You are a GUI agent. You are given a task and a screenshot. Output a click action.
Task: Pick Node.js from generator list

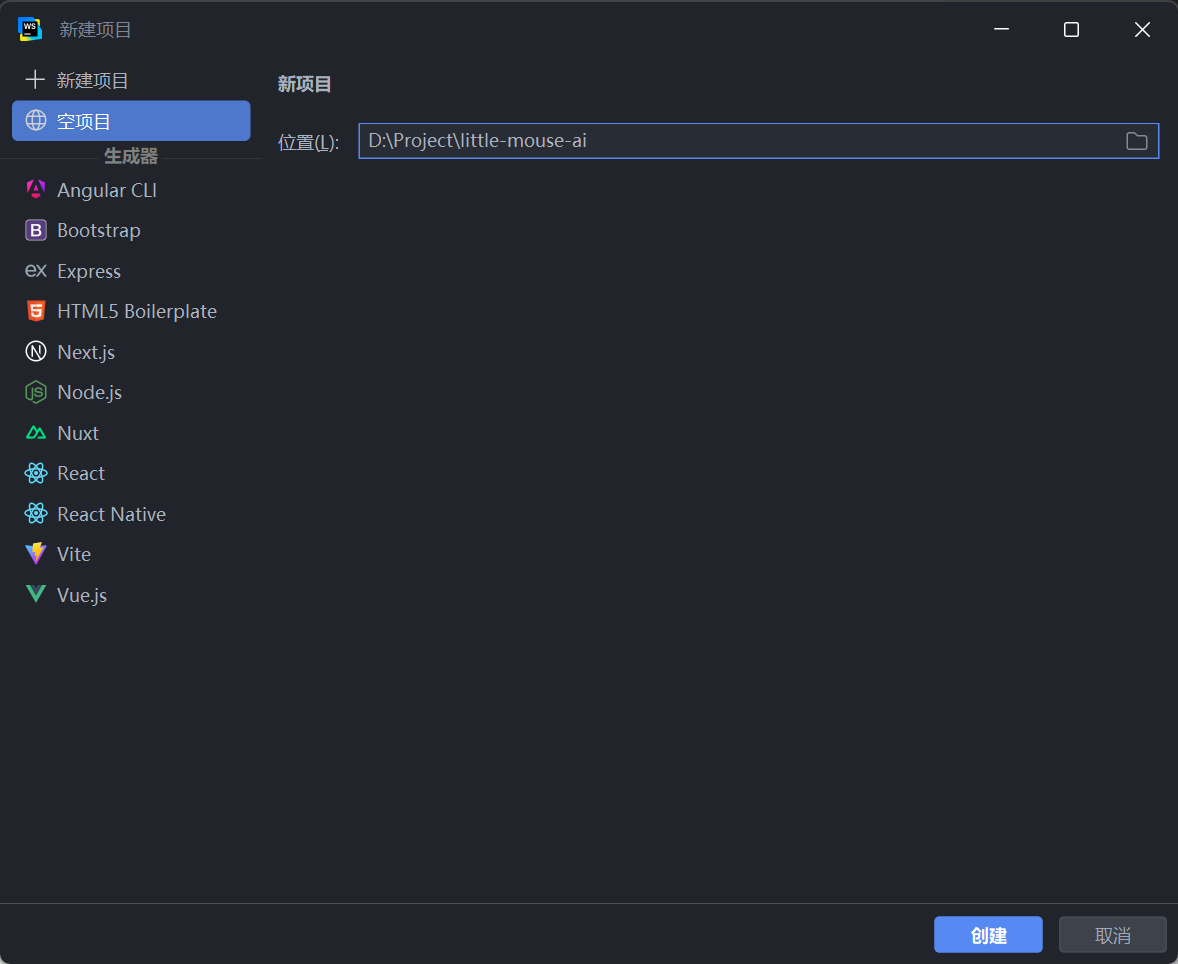pyautogui.click(x=131, y=392)
